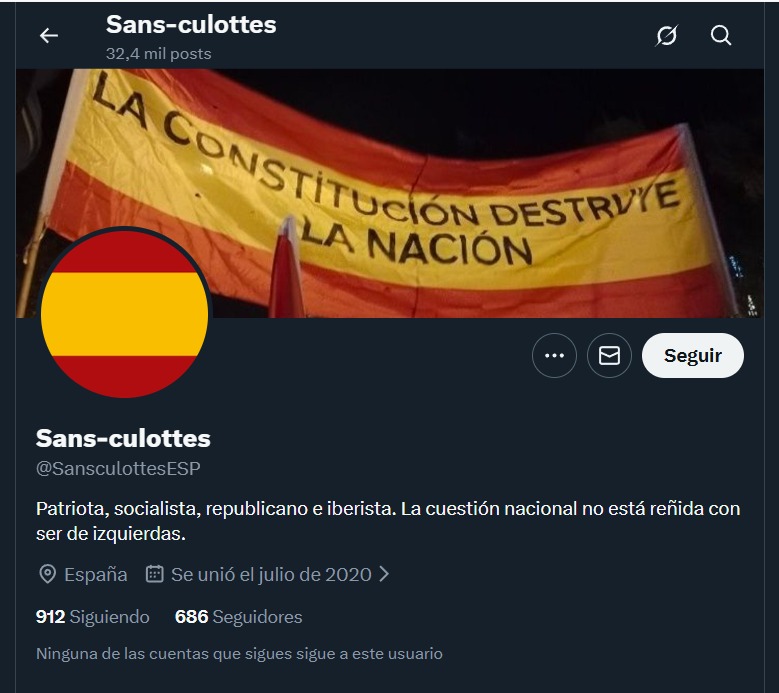Follow the account with Seguir button
This screenshot has height=693, width=779.
pyautogui.click(x=693, y=355)
